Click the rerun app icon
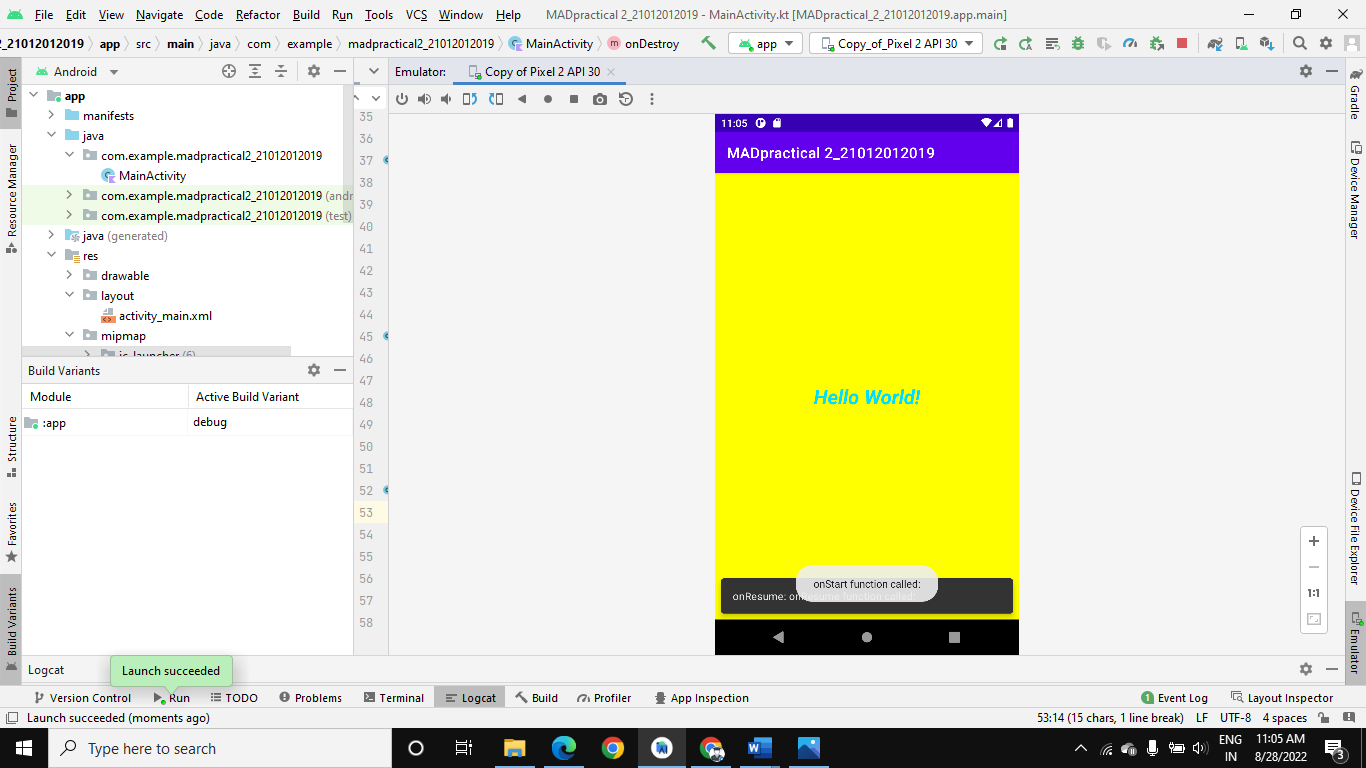This screenshot has width=1366, height=768. pos(1000,43)
